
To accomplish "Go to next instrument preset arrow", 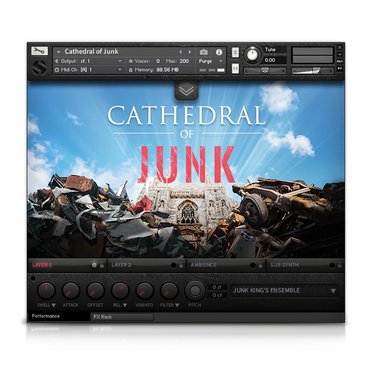I will point(190,52).
